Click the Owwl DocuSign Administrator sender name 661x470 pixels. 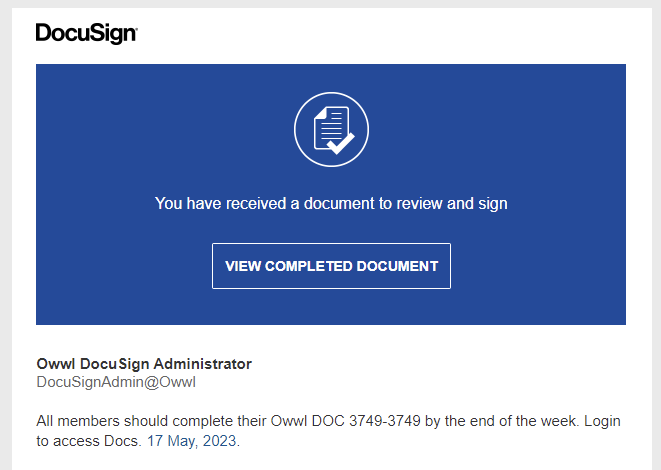(144, 364)
